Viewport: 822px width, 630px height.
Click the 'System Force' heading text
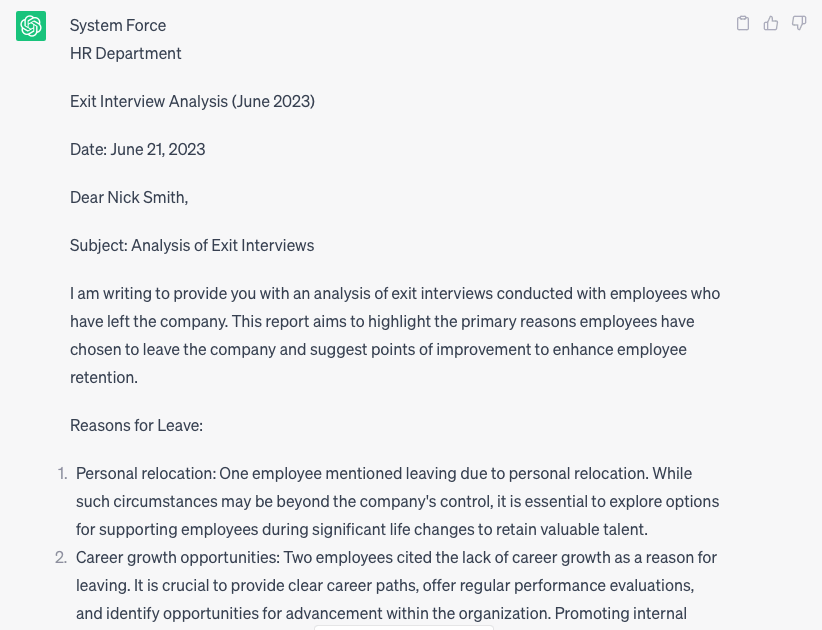pyautogui.click(x=118, y=25)
